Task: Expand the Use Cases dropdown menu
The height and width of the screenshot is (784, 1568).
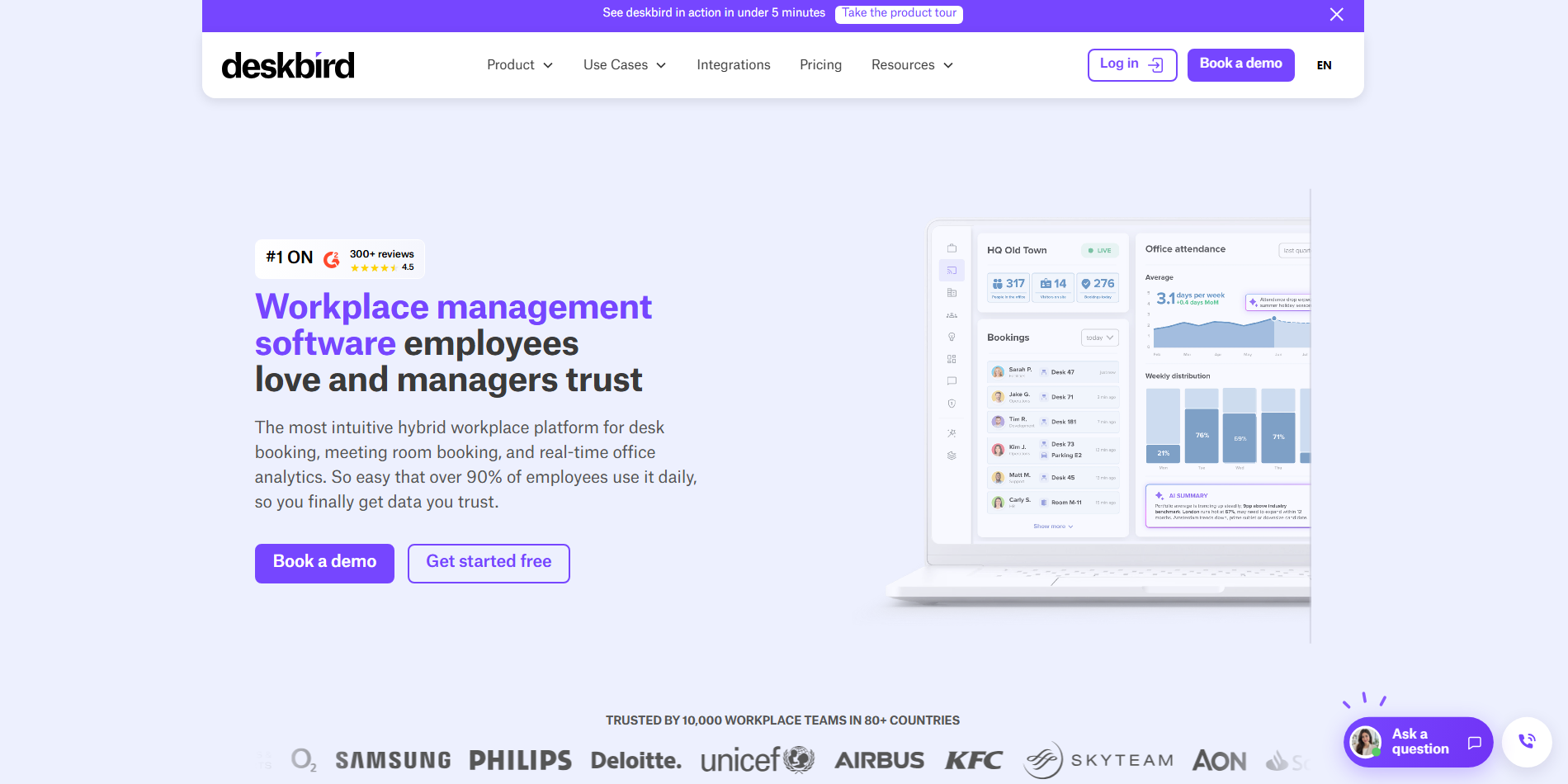Action: [625, 65]
